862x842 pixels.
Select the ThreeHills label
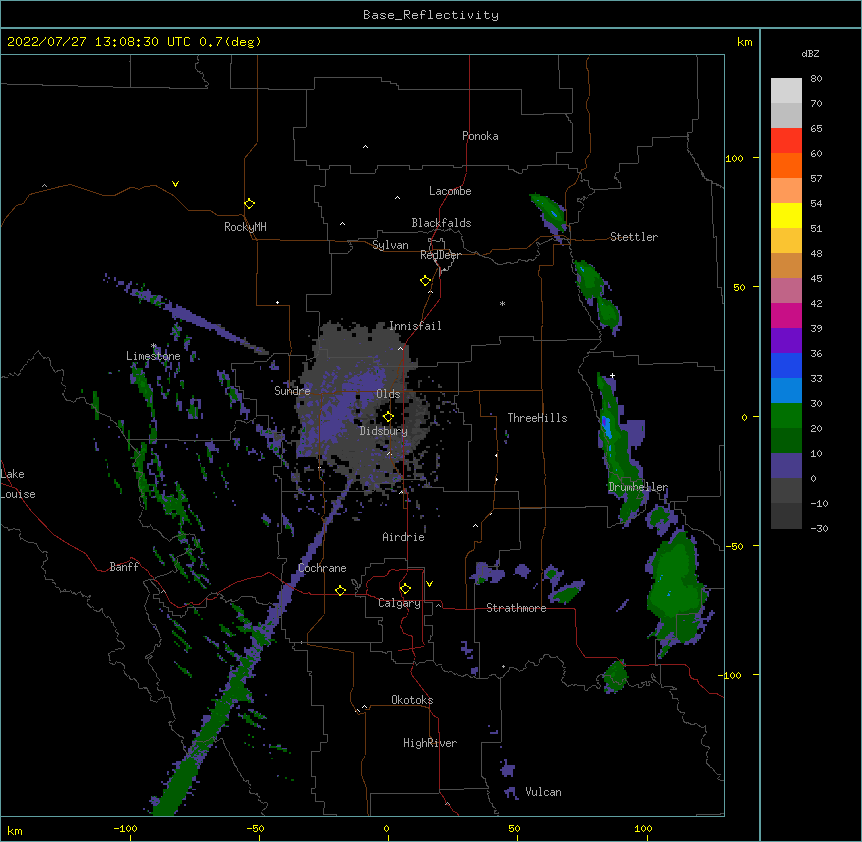point(537,418)
